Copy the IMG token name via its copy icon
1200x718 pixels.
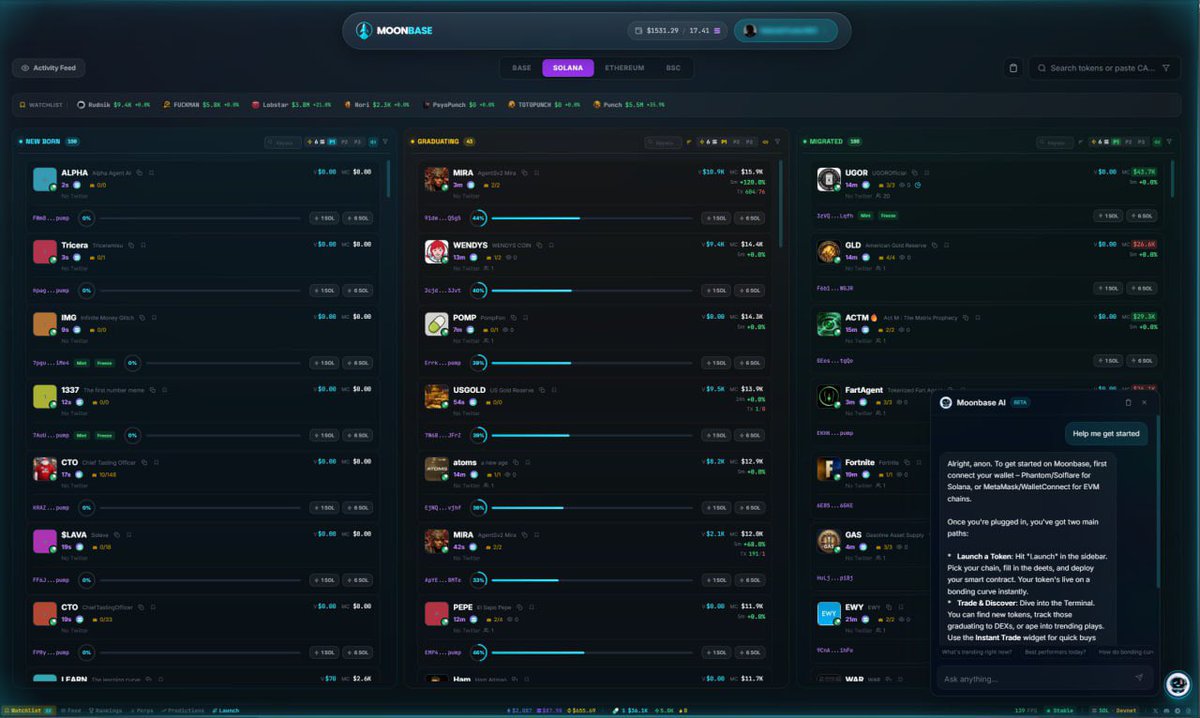click(x=142, y=317)
